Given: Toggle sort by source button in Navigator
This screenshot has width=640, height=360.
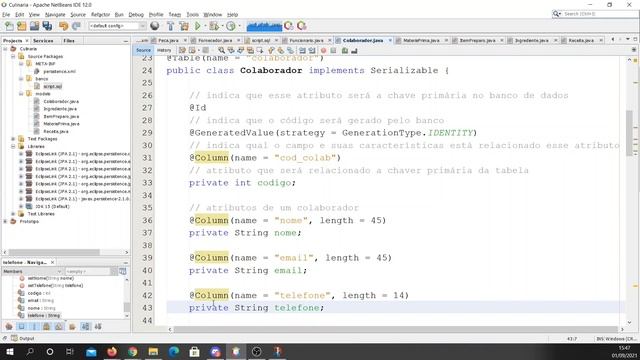Looking at the screenshot, I should point(98,327).
